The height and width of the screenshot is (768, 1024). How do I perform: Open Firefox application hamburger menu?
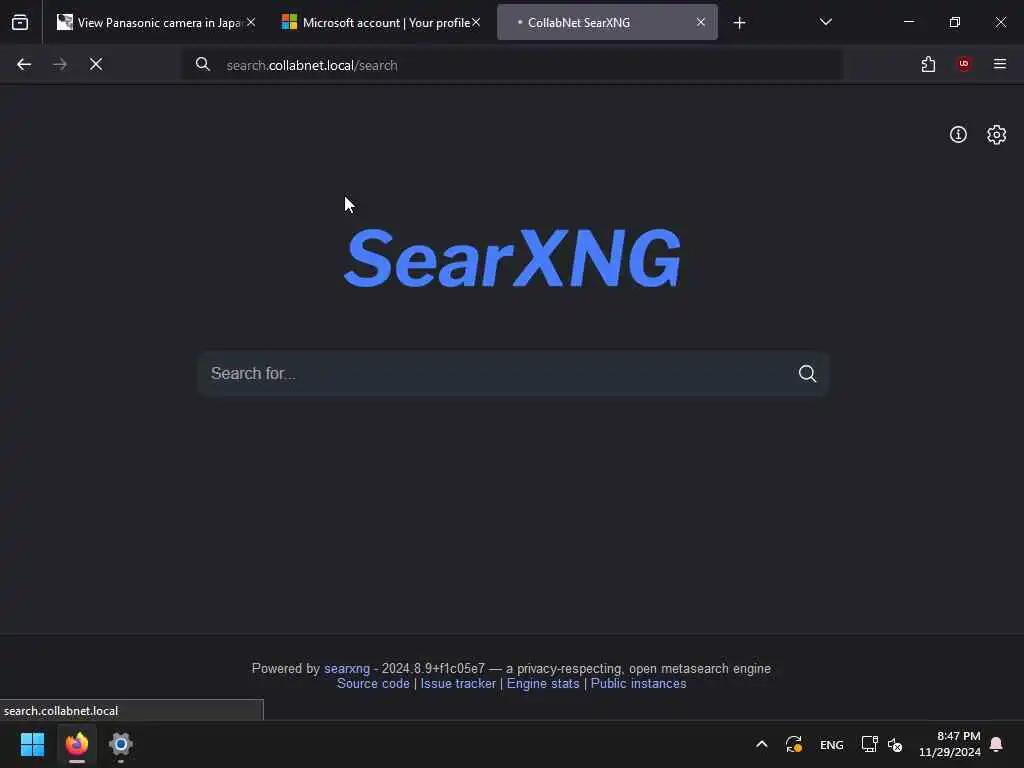click(x=1000, y=64)
